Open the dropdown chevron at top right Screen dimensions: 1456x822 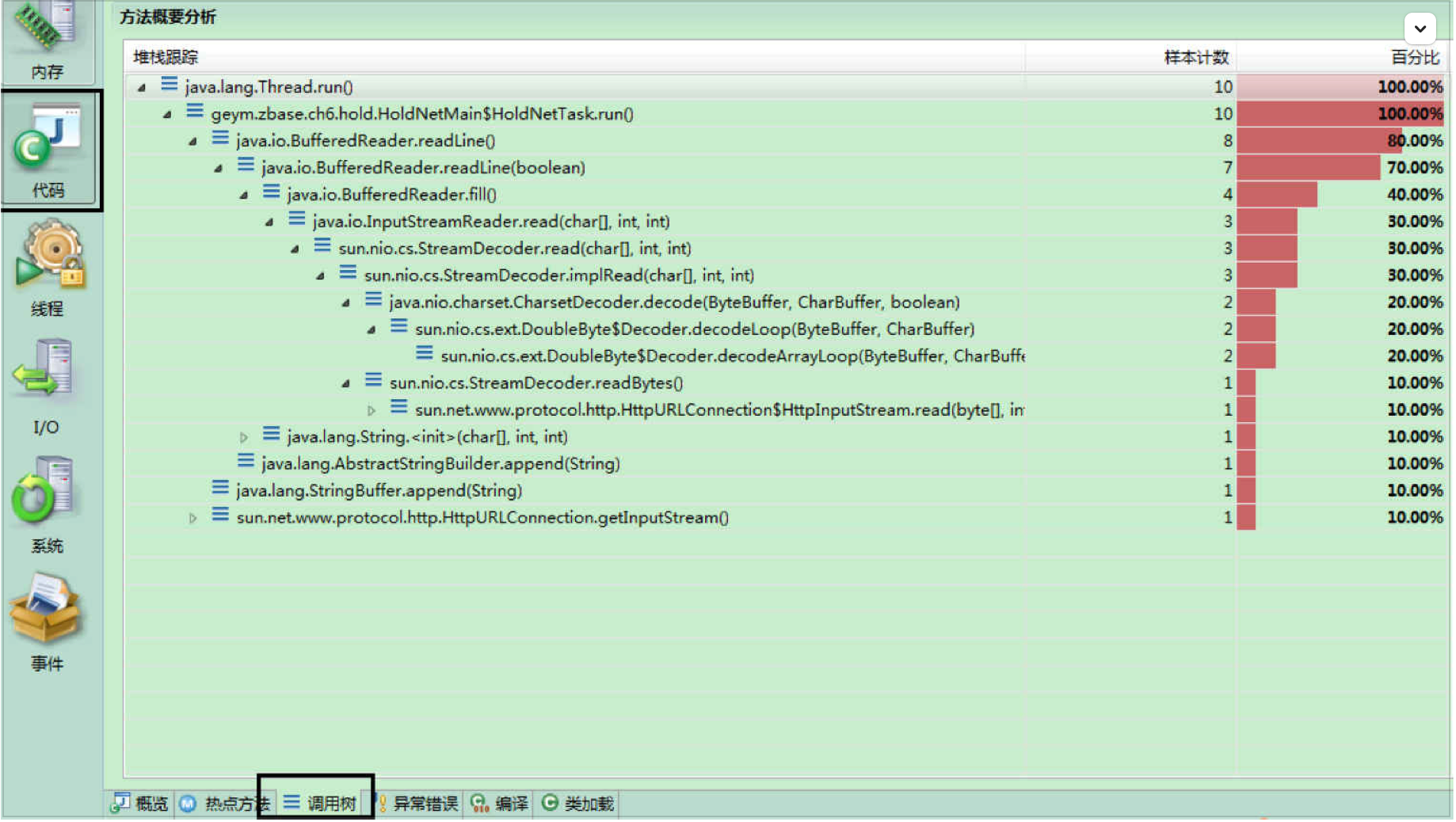point(1420,29)
